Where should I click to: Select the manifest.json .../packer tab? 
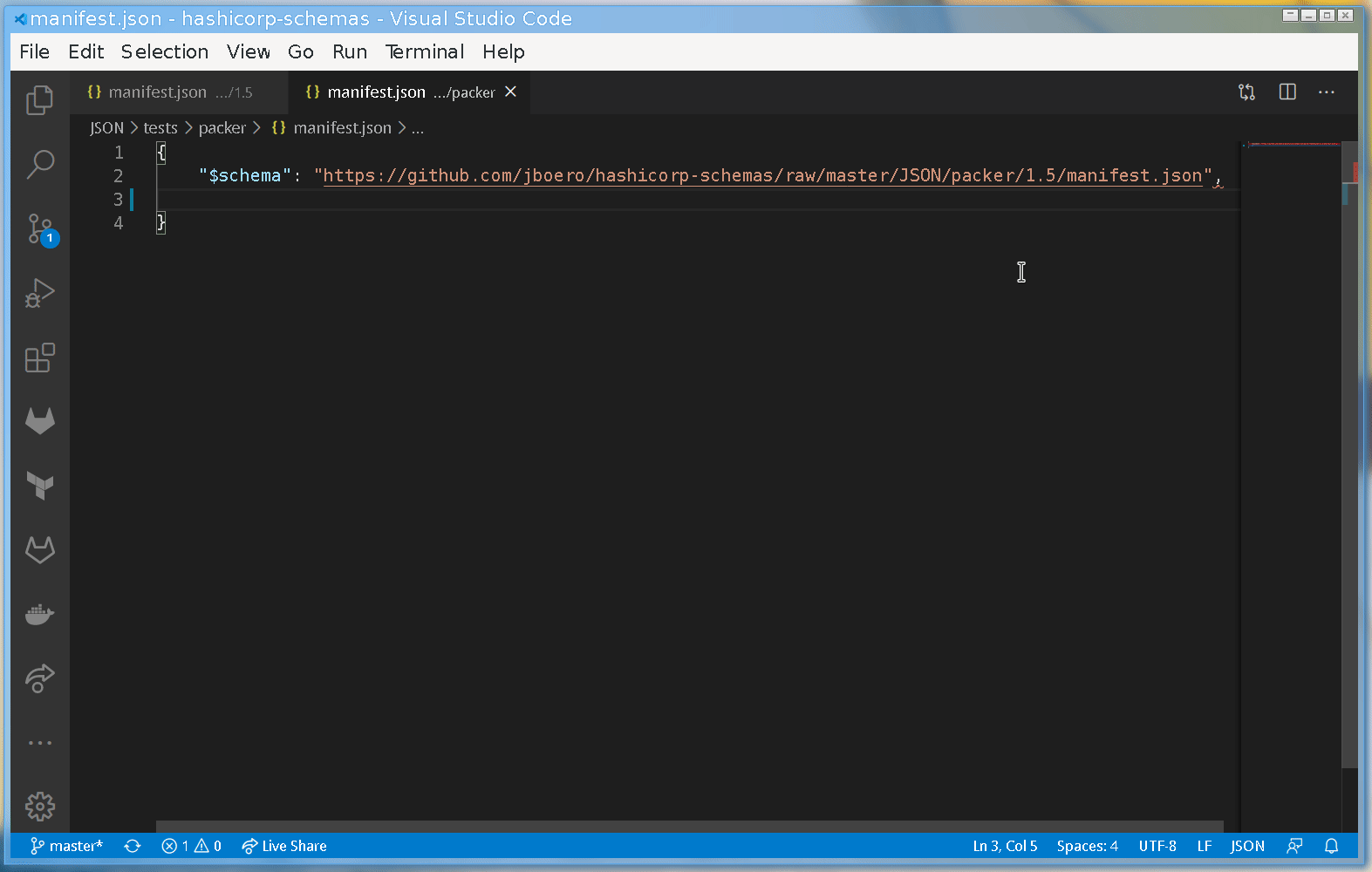tap(410, 92)
